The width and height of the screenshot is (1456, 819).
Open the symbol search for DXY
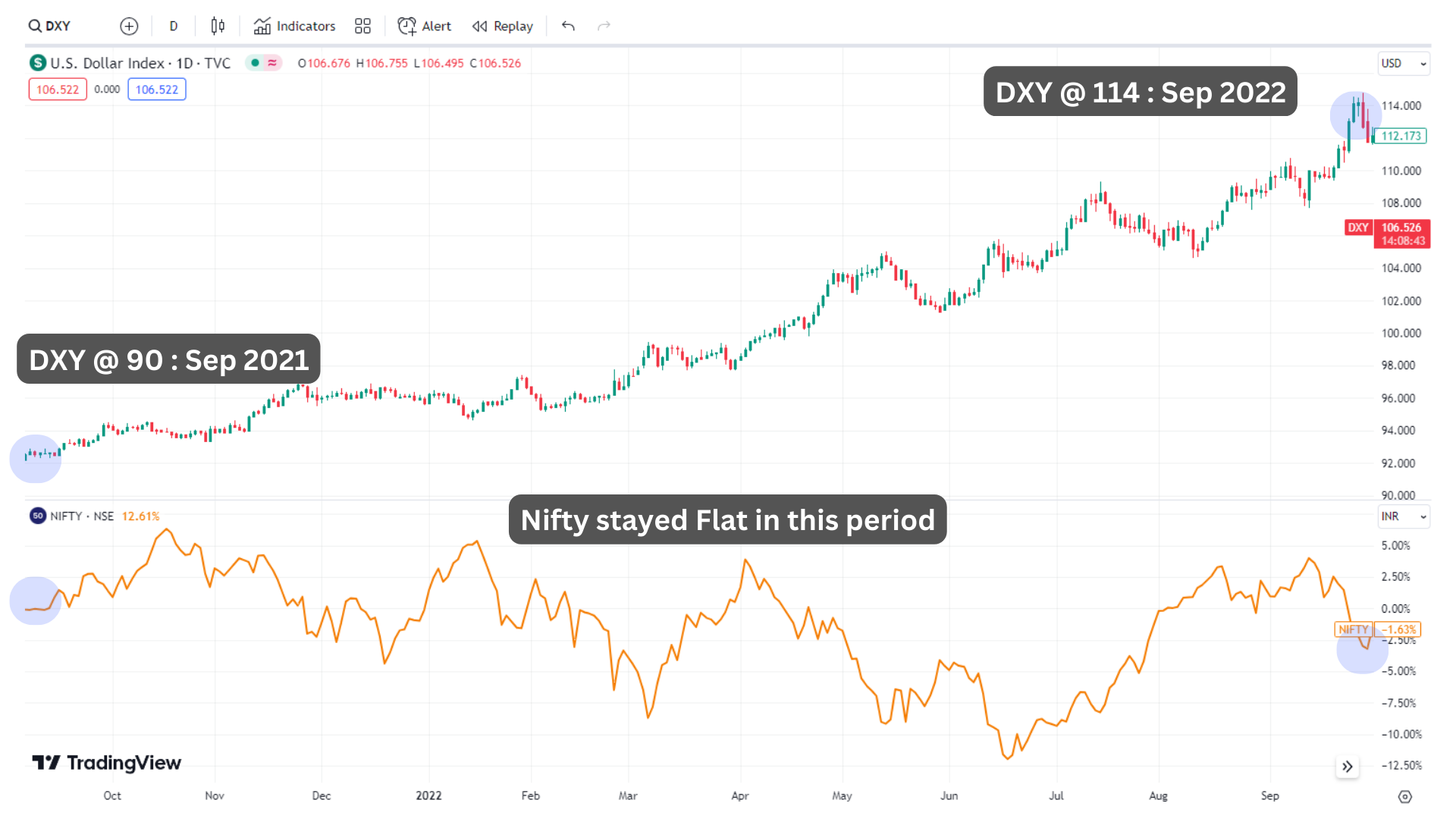click(49, 26)
